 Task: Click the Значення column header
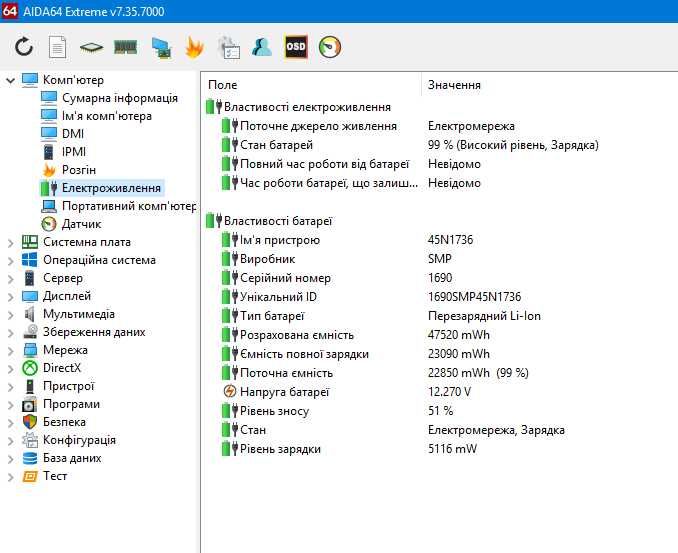pos(454,85)
